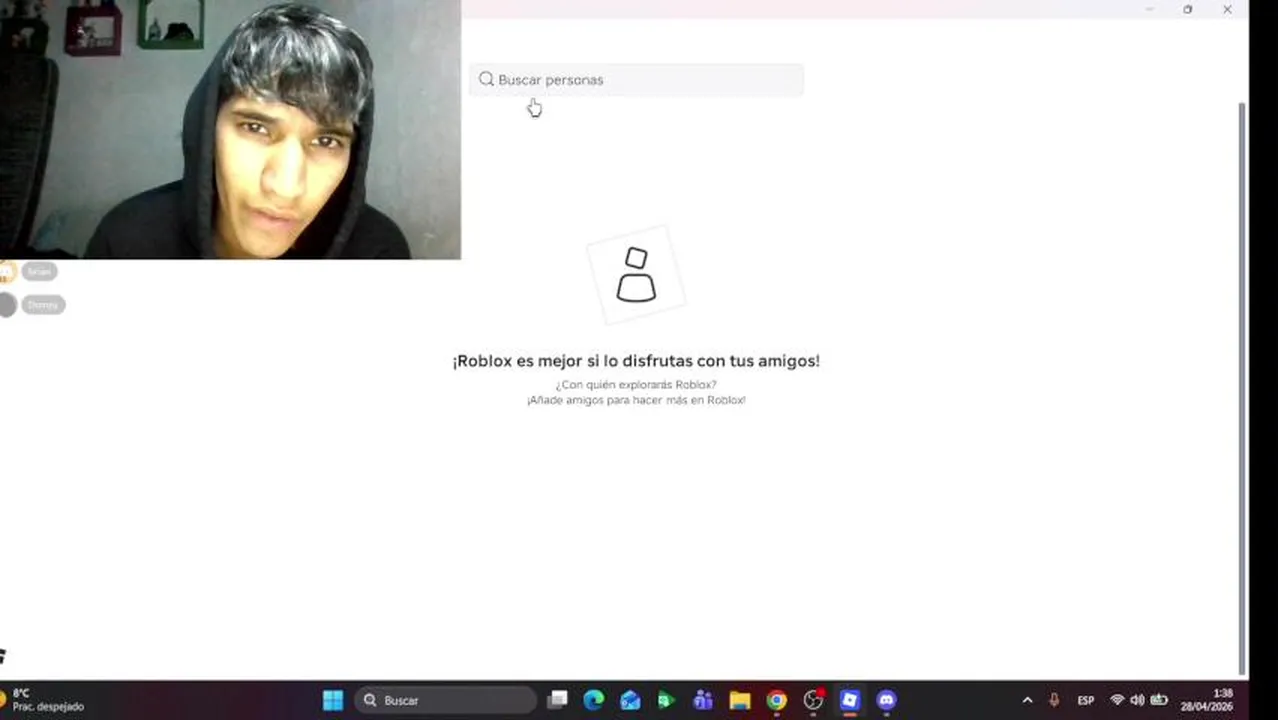Open the ESP language input selector

click(1086, 700)
